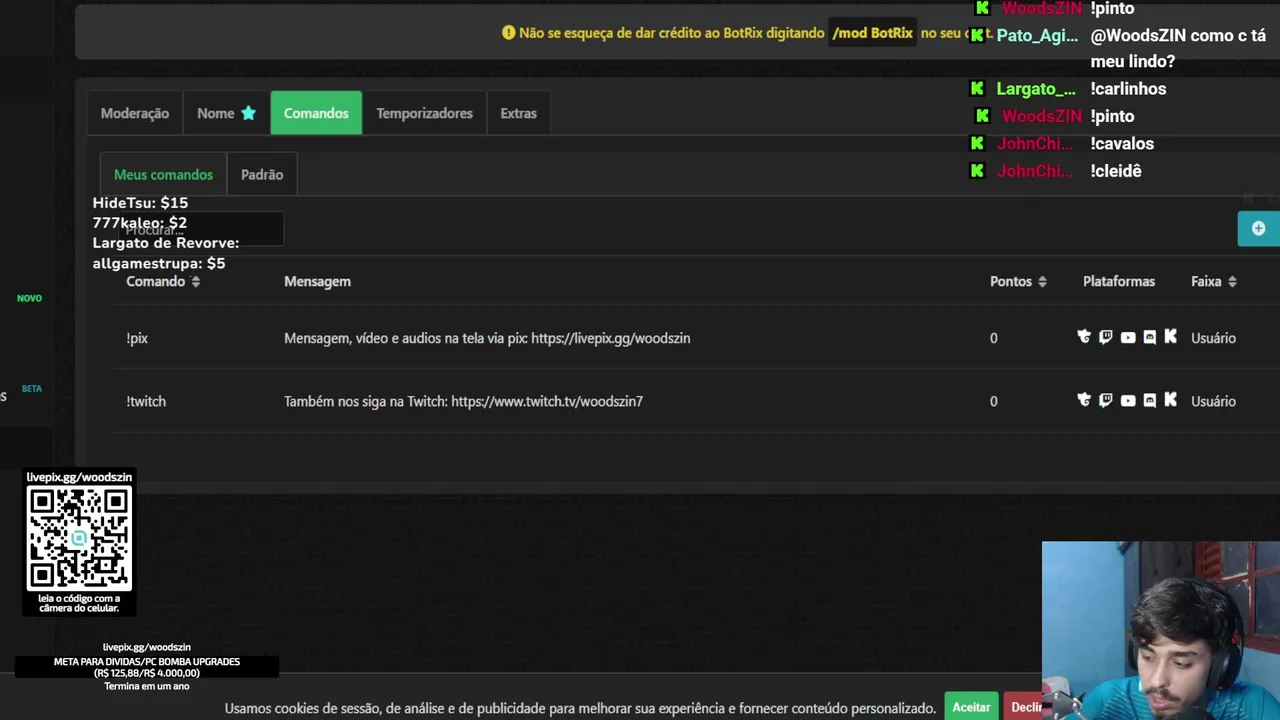This screenshot has height=720, width=1280.
Task: Click the Usuário value in the !twitch row
Action: coord(1213,401)
